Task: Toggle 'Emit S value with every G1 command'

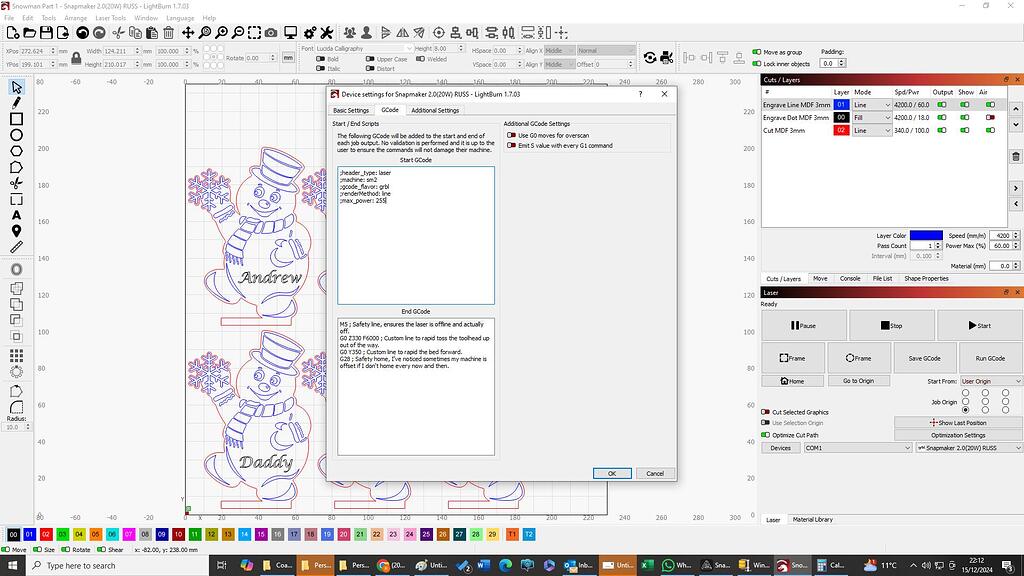Action: tap(510, 146)
